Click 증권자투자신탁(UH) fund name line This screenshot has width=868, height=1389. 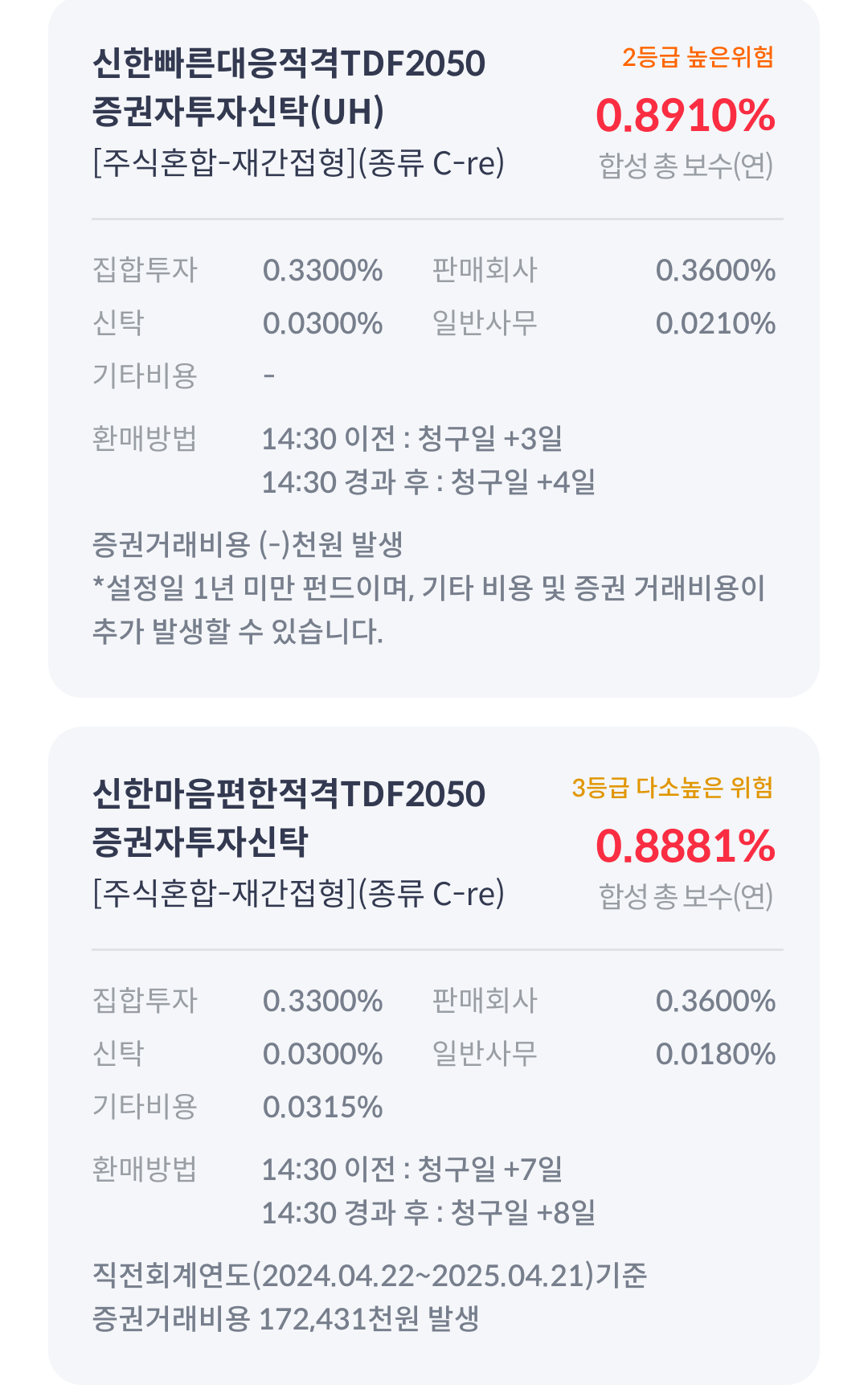tap(239, 112)
